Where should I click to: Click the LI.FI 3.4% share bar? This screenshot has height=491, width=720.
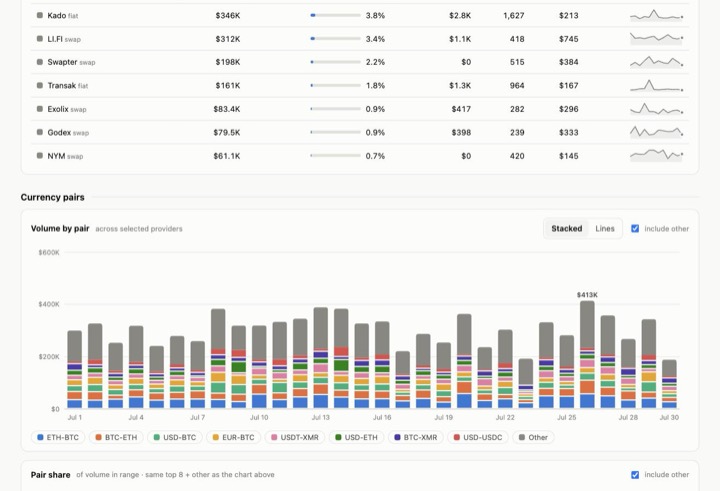tap(336, 39)
